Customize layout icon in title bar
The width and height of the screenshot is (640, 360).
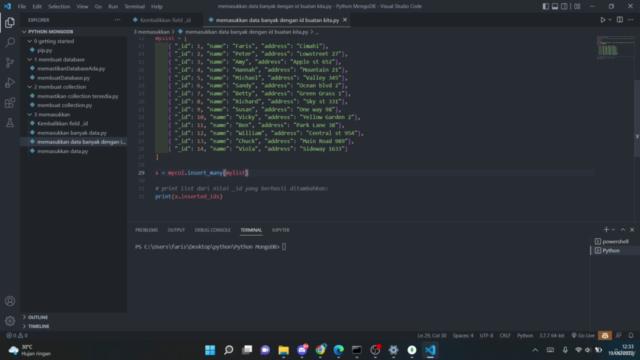tap(577, 6)
